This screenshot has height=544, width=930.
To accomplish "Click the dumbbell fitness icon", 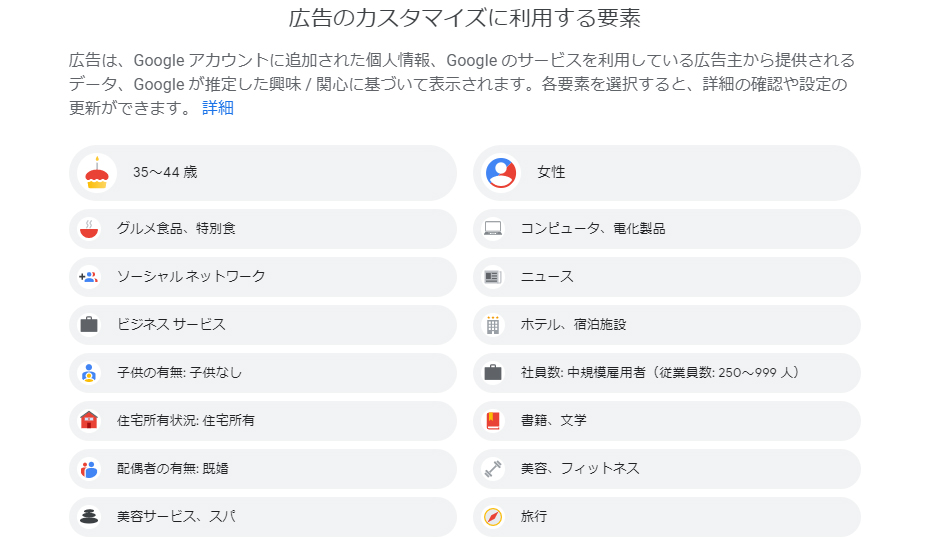I will click(493, 469).
